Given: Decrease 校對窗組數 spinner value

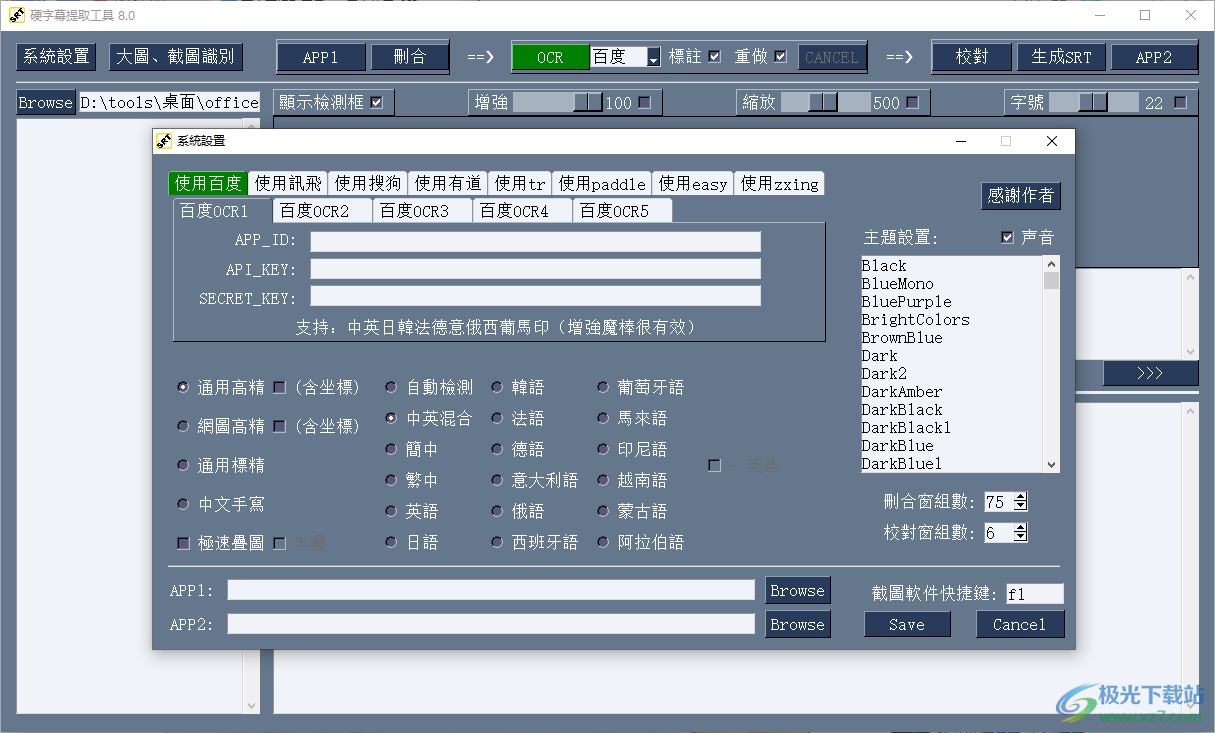Looking at the screenshot, I should click(x=1020, y=537).
